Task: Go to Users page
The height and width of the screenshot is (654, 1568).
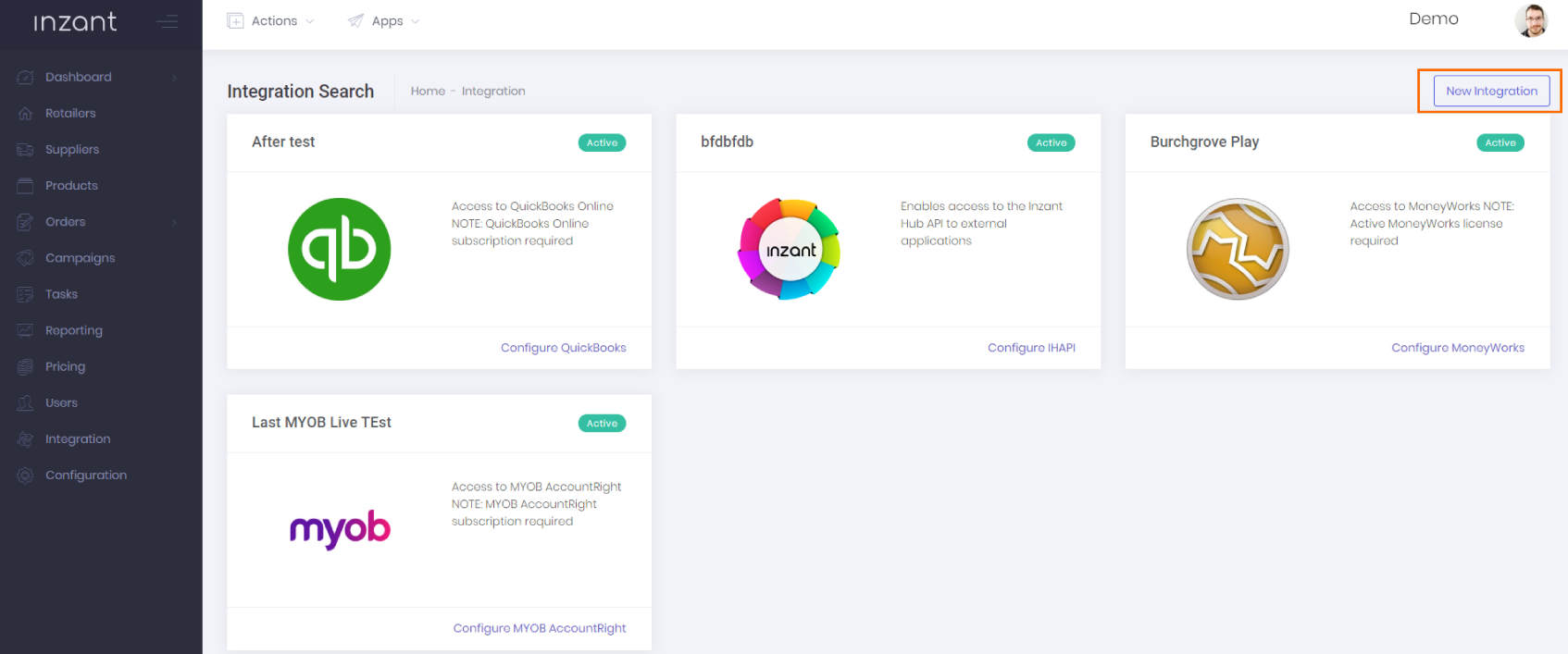Action: coord(61,402)
